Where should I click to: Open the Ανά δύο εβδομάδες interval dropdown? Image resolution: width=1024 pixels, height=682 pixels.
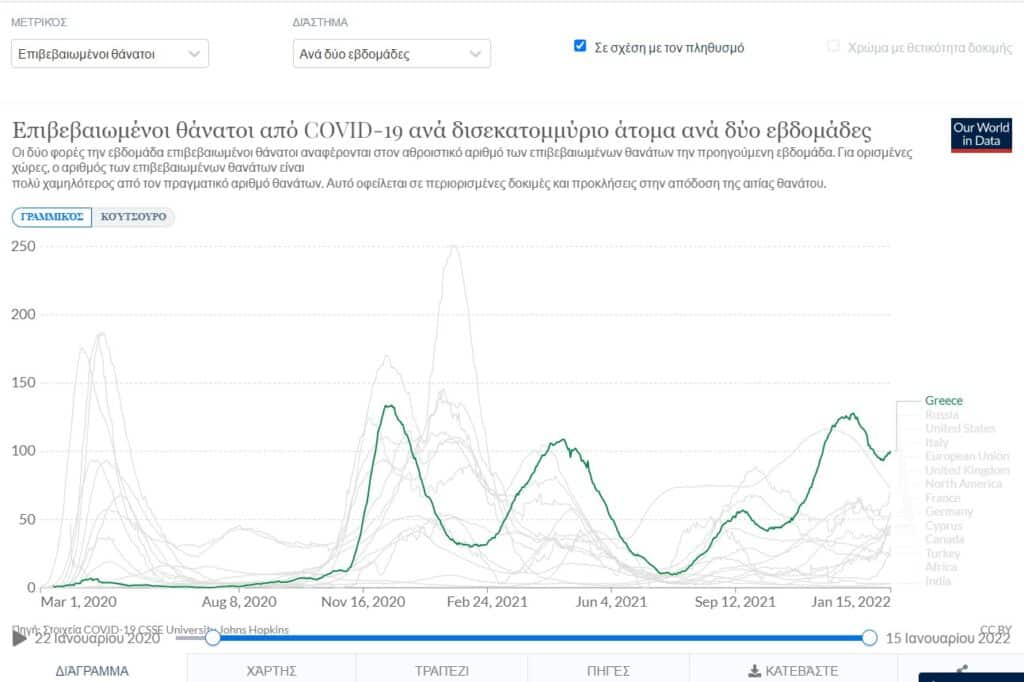[391, 54]
